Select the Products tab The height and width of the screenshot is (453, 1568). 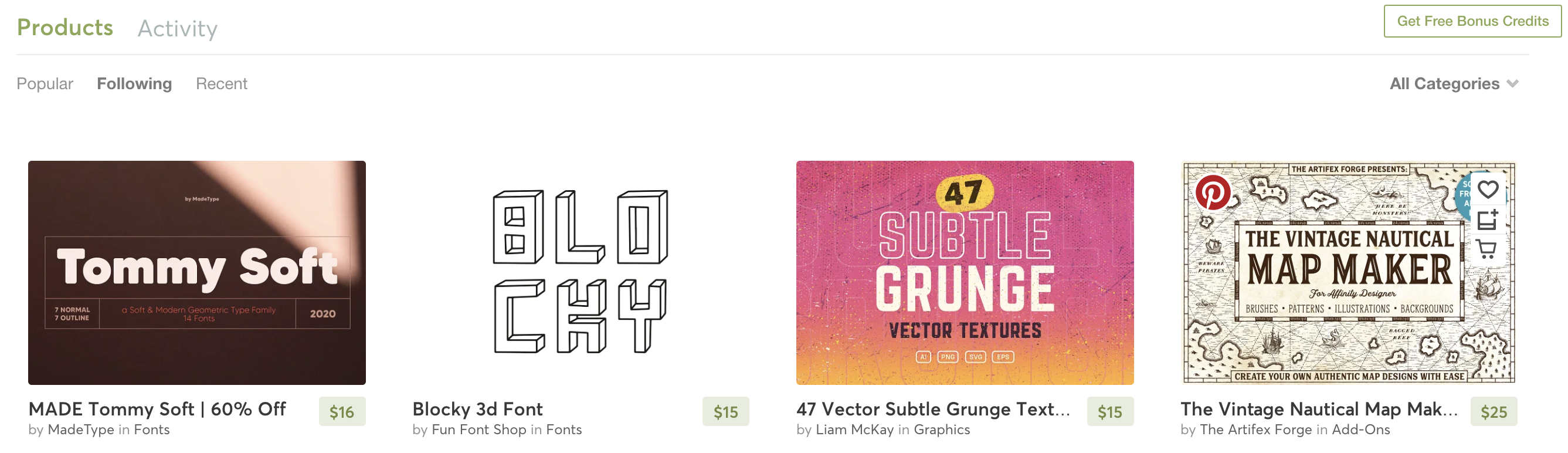pyautogui.click(x=65, y=28)
